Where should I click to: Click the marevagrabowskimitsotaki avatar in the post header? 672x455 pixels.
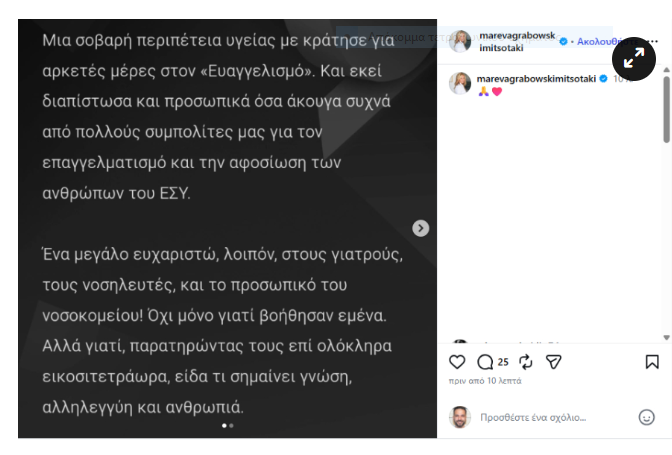(x=460, y=41)
